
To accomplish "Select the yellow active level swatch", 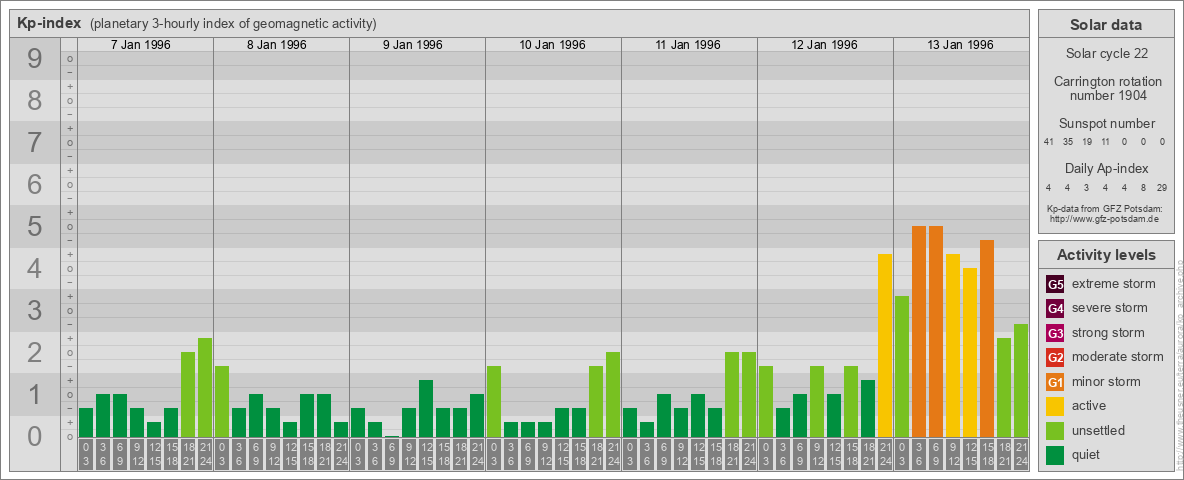I will pyautogui.click(x=1055, y=406).
